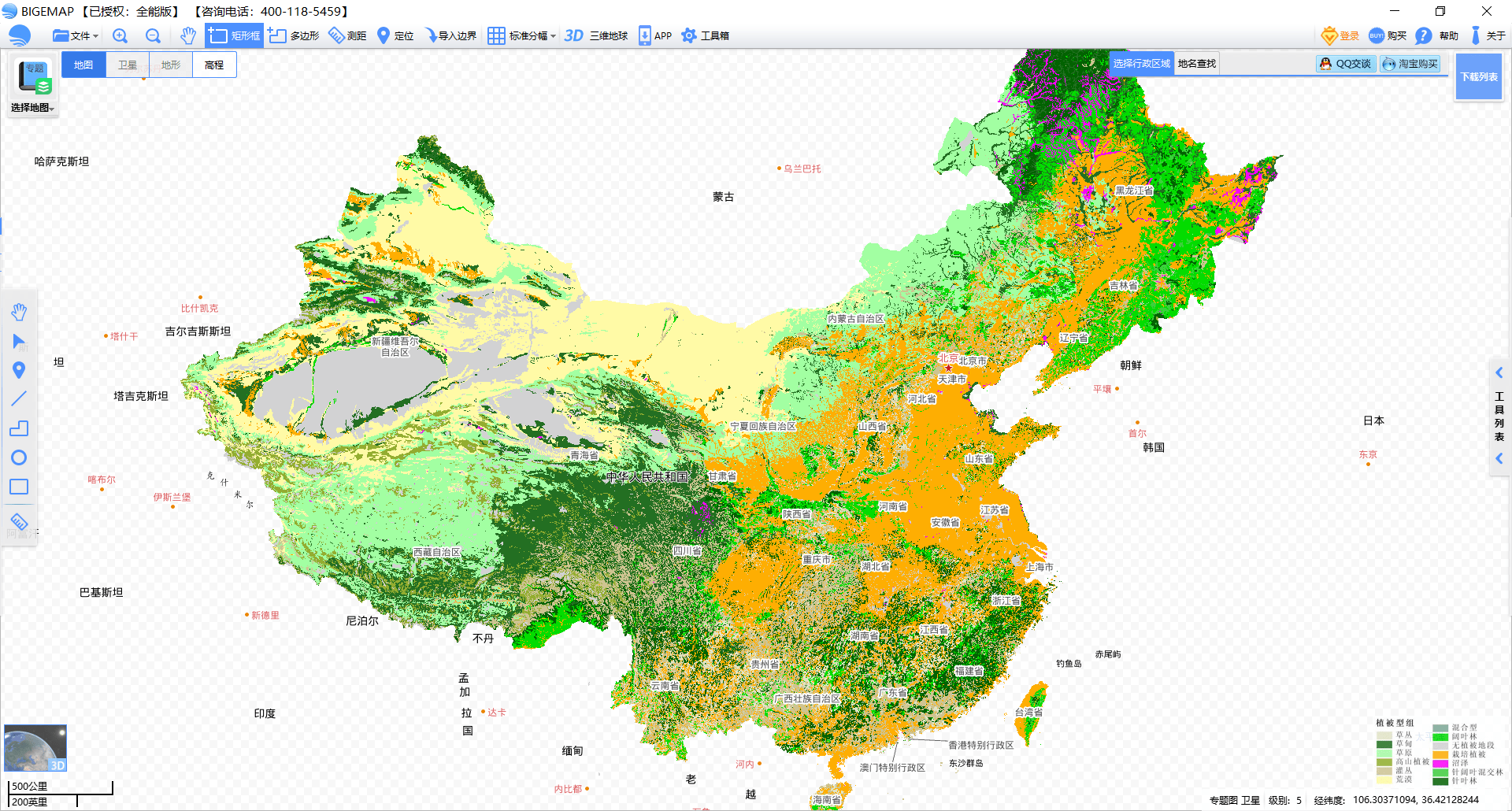
Task: Open the 工具箱 toolbox
Action: click(705, 35)
